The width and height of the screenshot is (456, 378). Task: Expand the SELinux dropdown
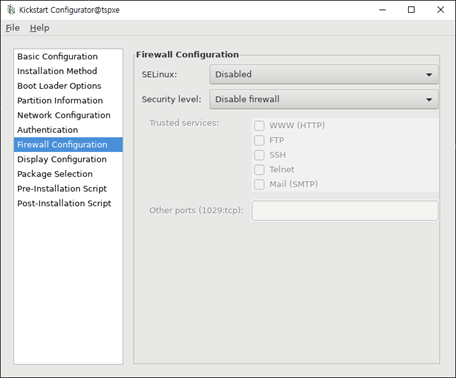tap(324, 74)
